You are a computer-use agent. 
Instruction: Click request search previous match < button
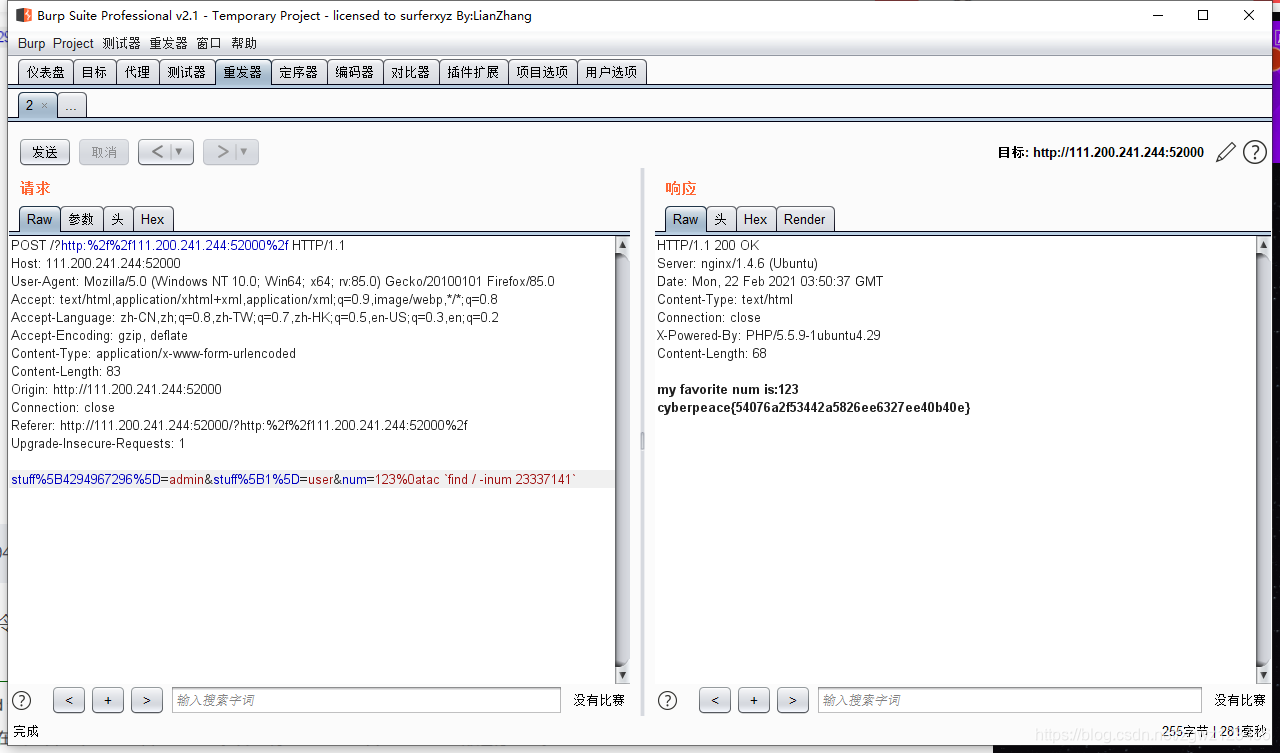tap(68, 700)
